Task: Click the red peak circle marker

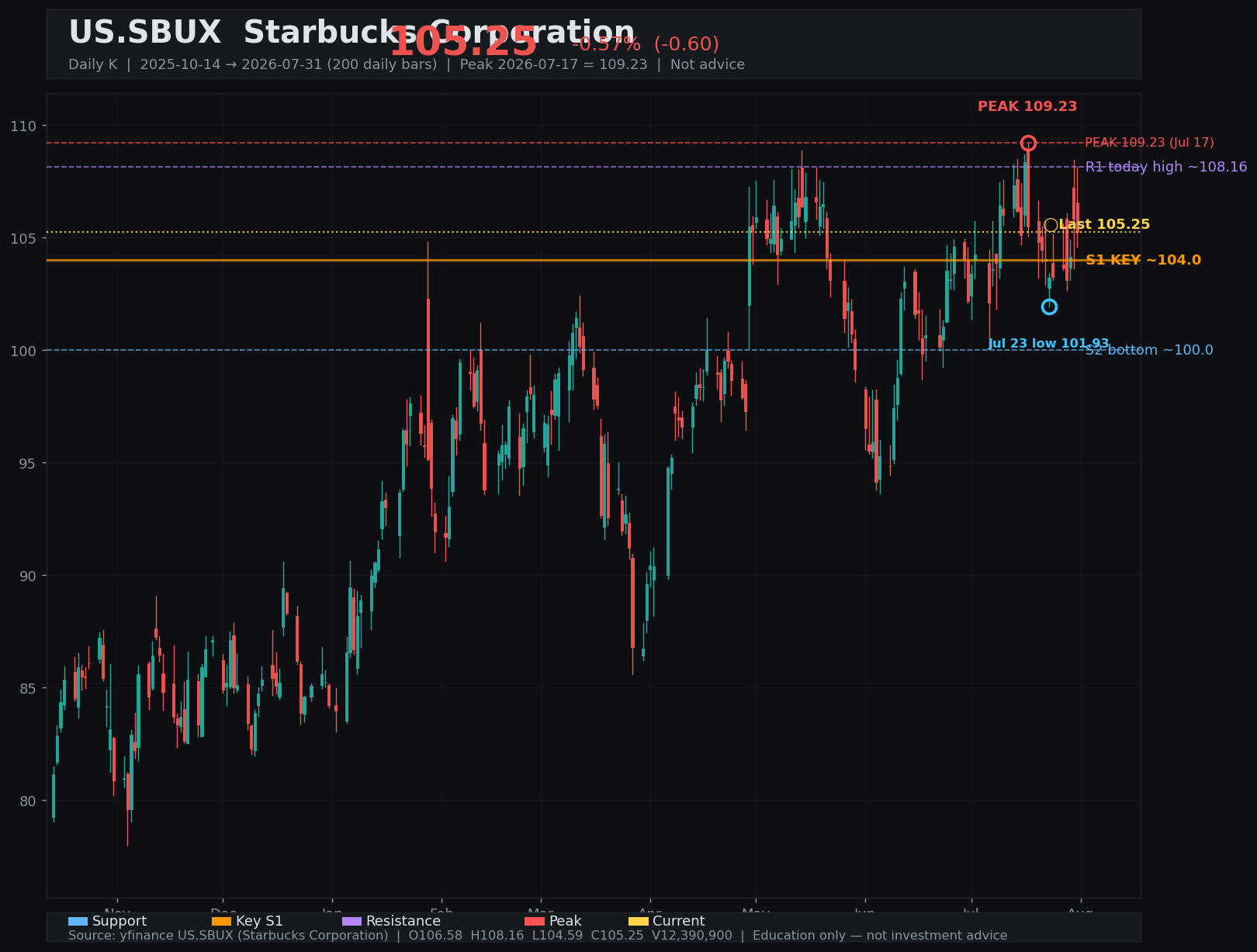Action: pos(1028,143)
